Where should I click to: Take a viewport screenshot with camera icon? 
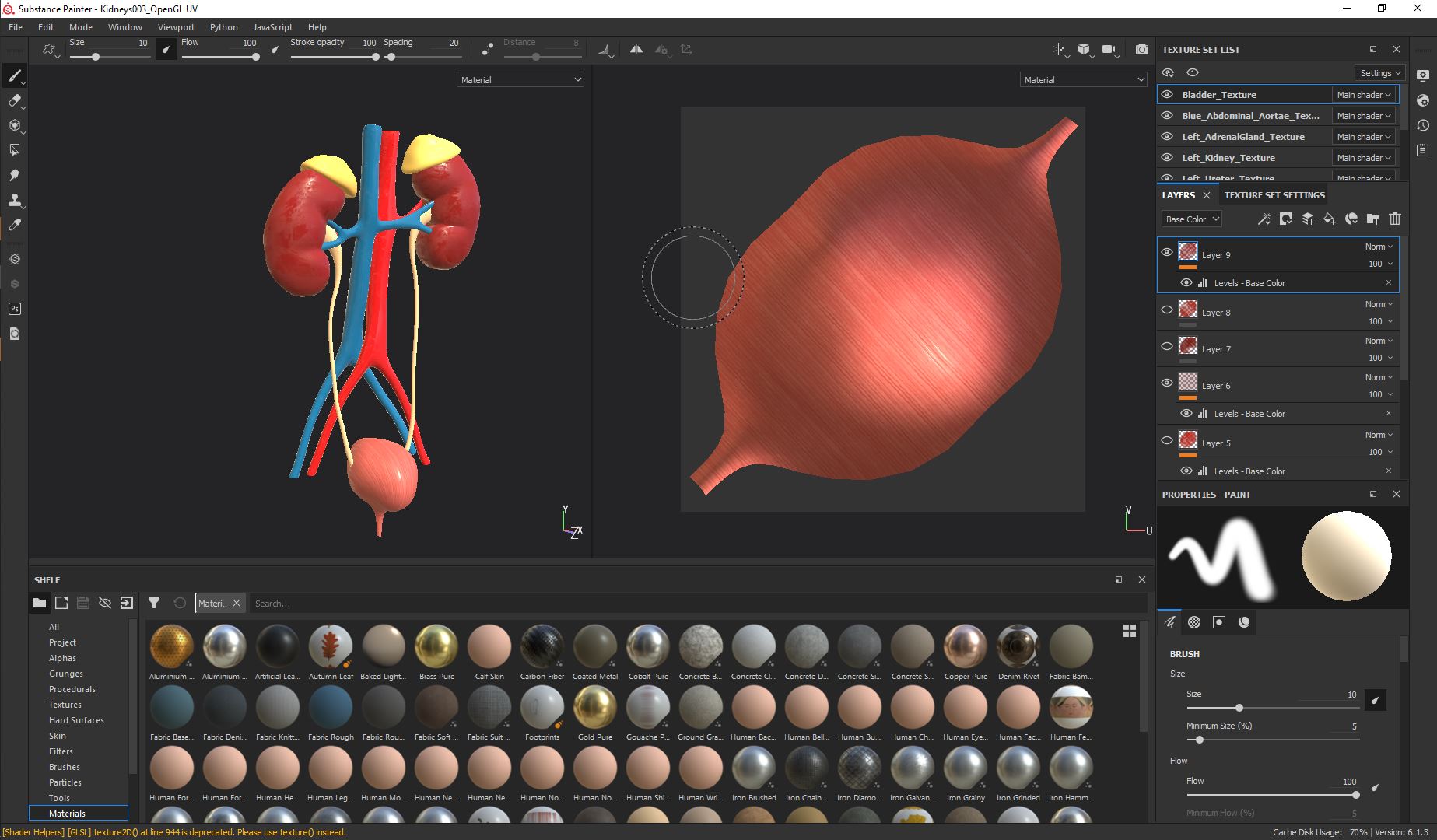pyautogui.click(x=1141, y=50)
